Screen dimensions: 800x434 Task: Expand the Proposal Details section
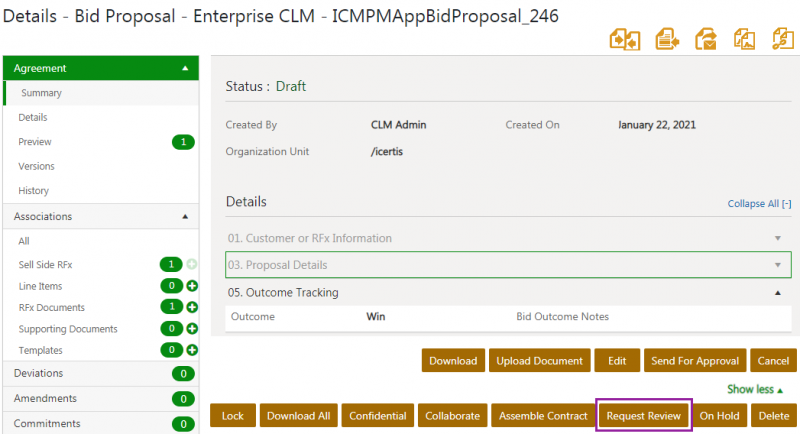[x=777, y=265]
